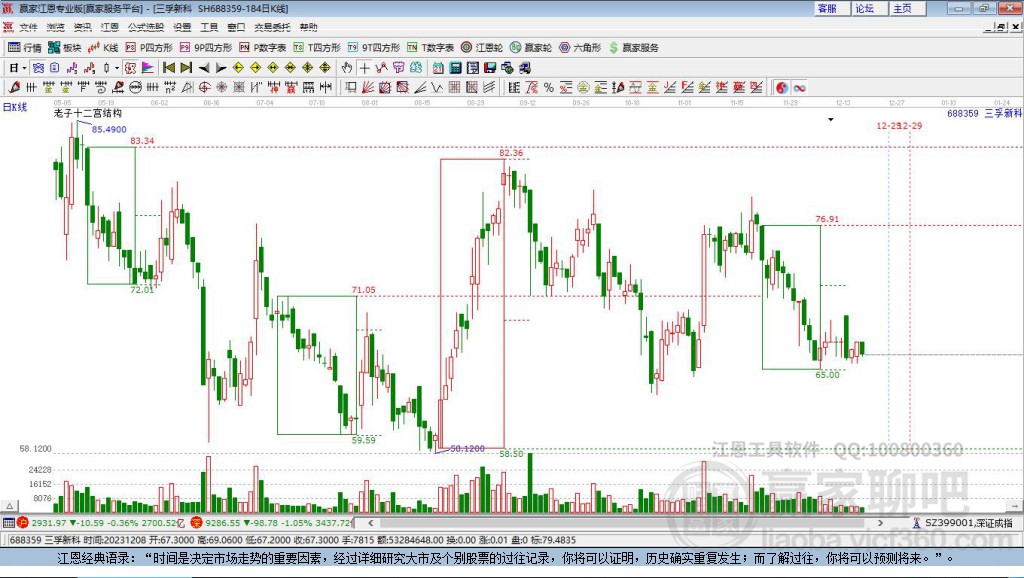Click the 85.4900 high price label

coord(109,129)
